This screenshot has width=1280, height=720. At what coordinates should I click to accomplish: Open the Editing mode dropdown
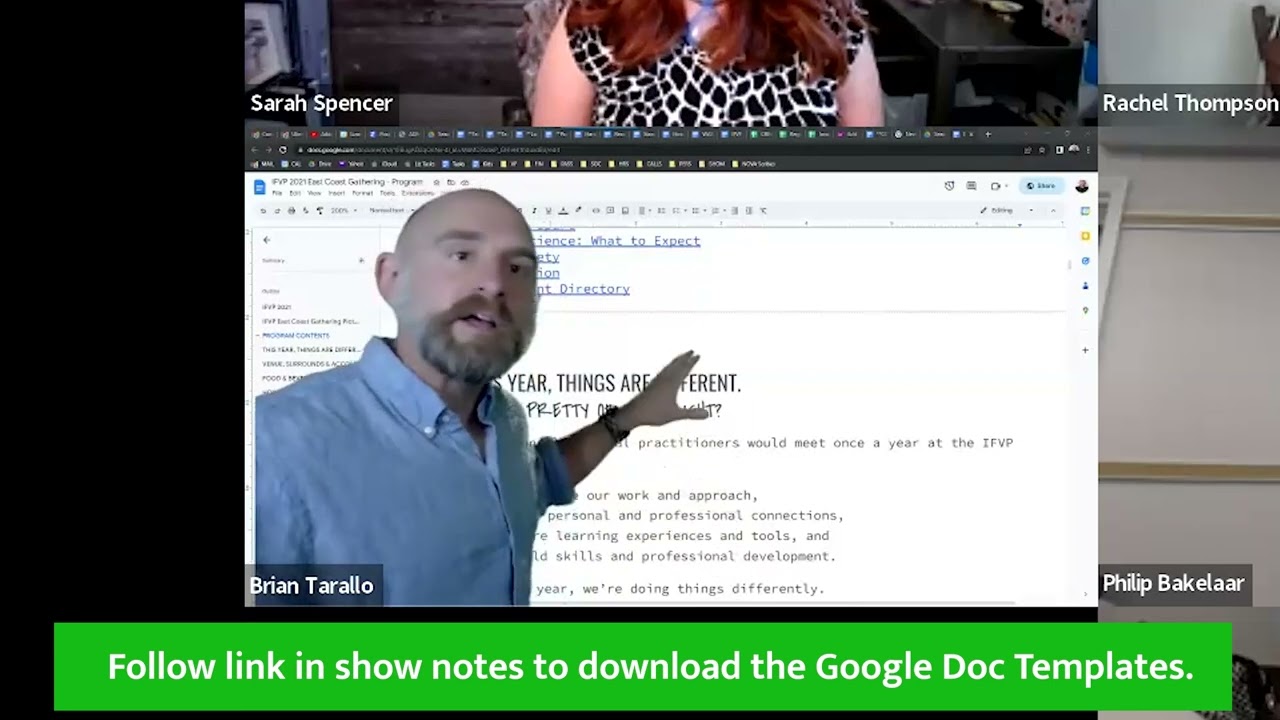click(1008, 210)
